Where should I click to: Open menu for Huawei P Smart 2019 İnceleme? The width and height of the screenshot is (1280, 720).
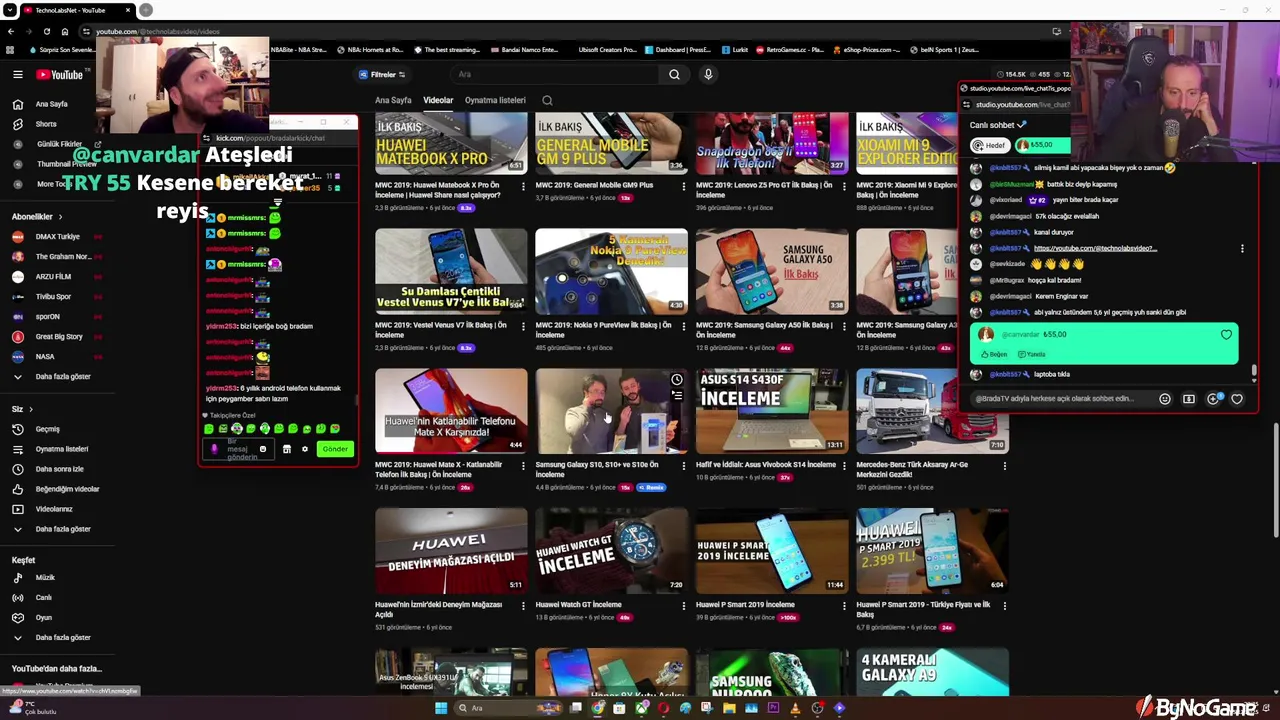(844, 605)
